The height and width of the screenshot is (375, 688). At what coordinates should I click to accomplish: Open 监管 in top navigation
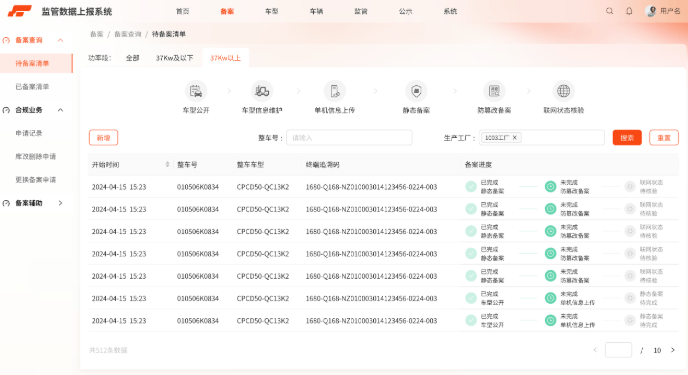click(x=361, y=11)
